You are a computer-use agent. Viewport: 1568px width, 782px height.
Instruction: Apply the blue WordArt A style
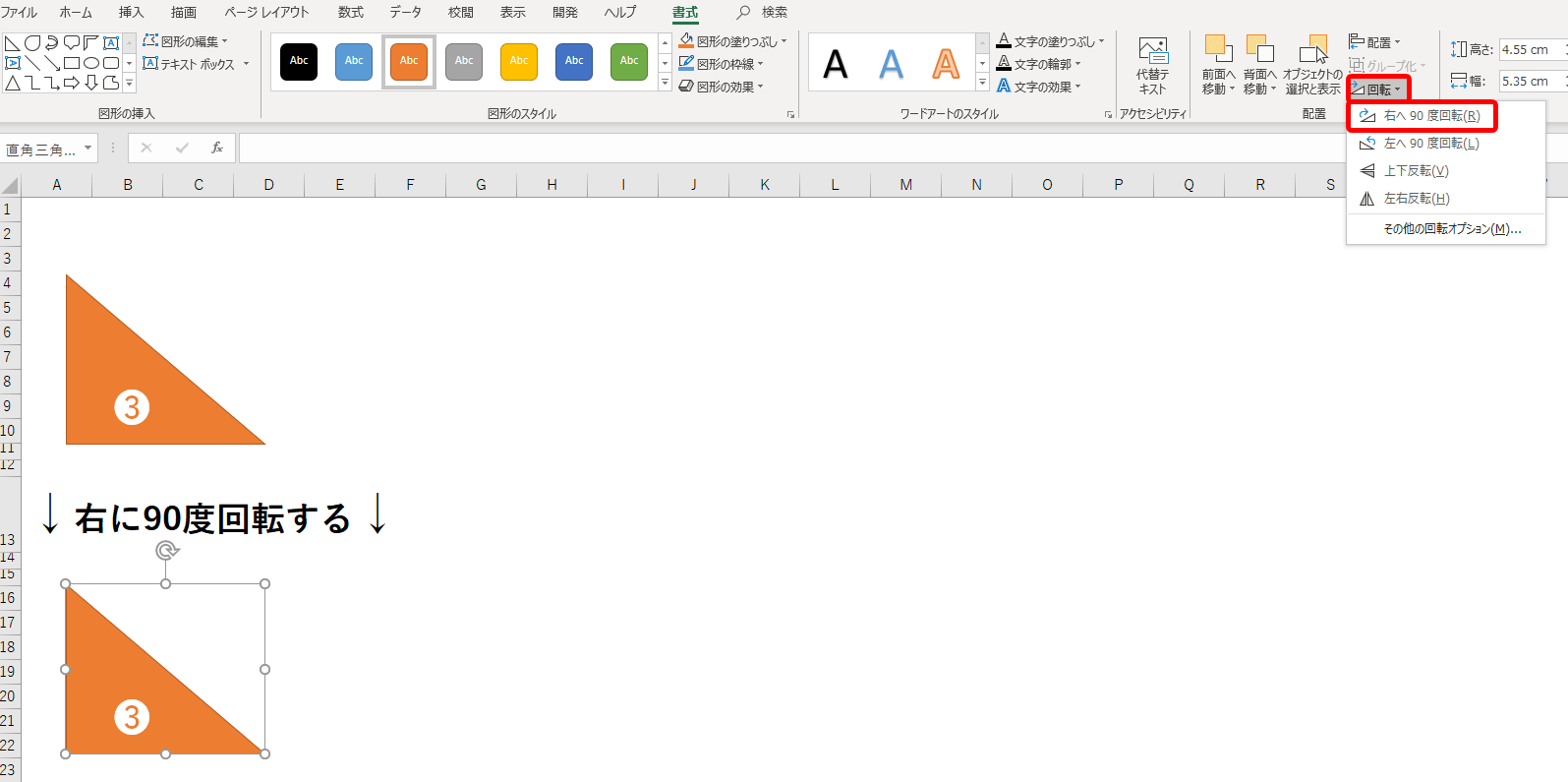pyautogui.click(x=891, y=65)
